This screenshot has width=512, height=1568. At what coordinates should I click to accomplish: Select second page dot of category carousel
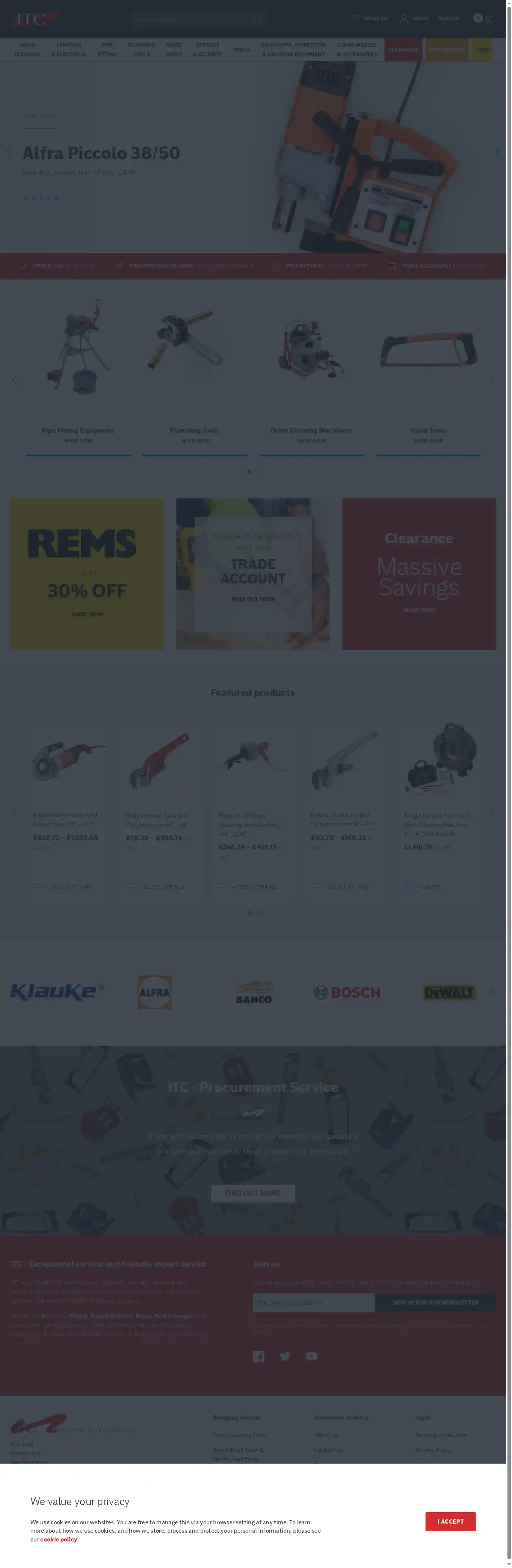click(x=257, y=472)
